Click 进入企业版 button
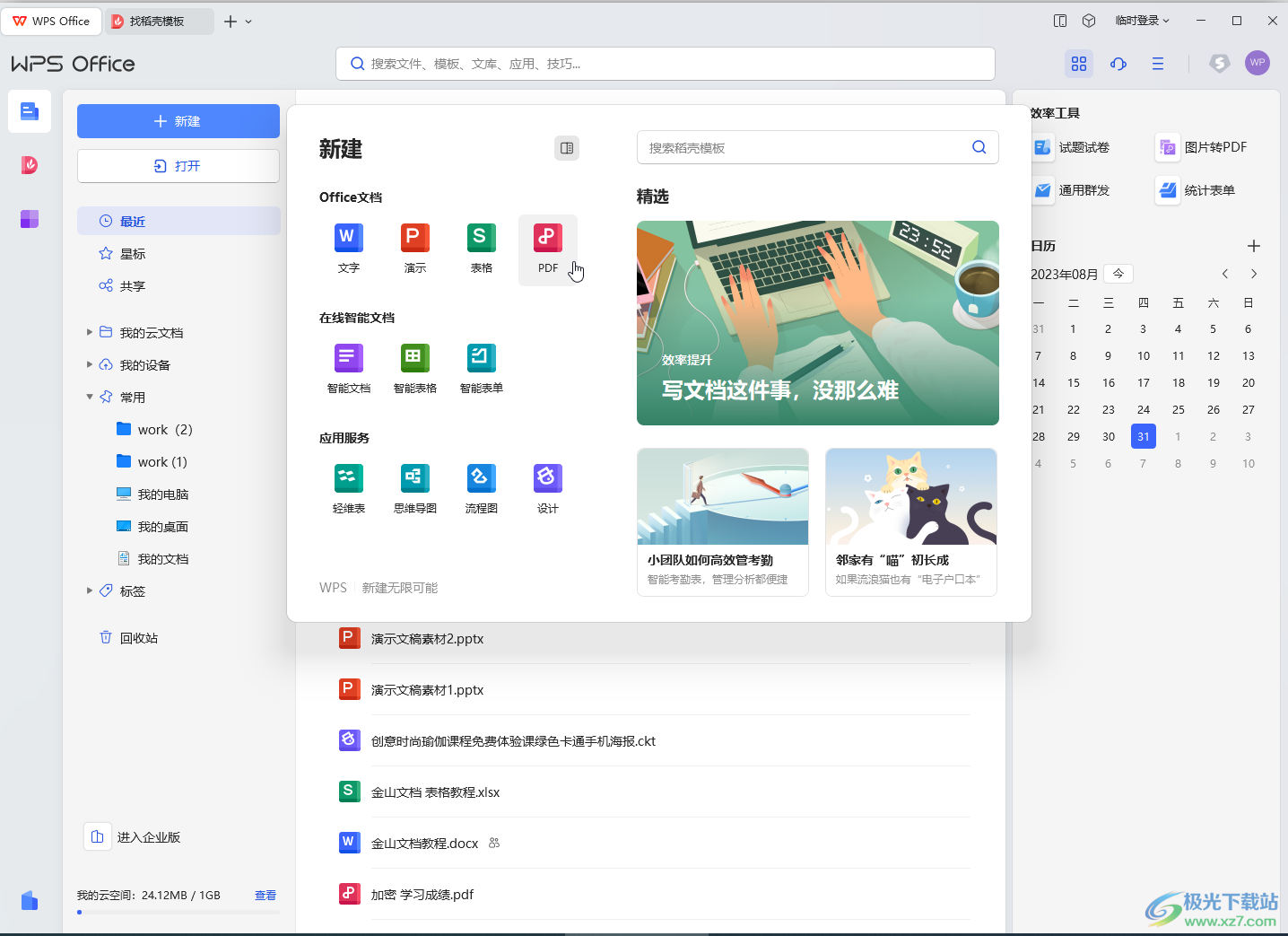The width and height of the screenshot is (1288, 936). coord(134,836)
